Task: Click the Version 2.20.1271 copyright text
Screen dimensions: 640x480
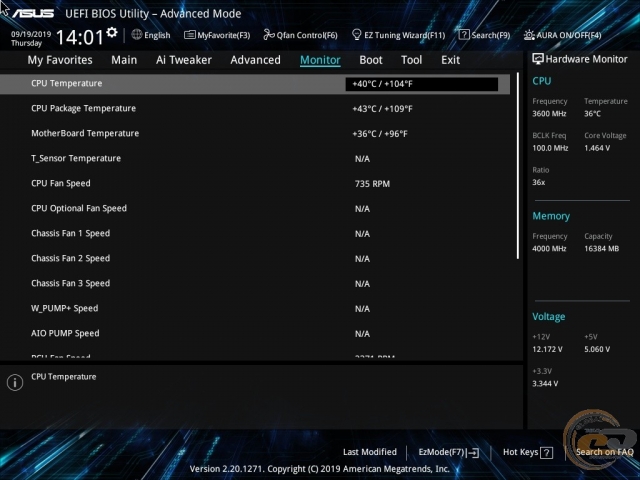Action: [320, 469]
